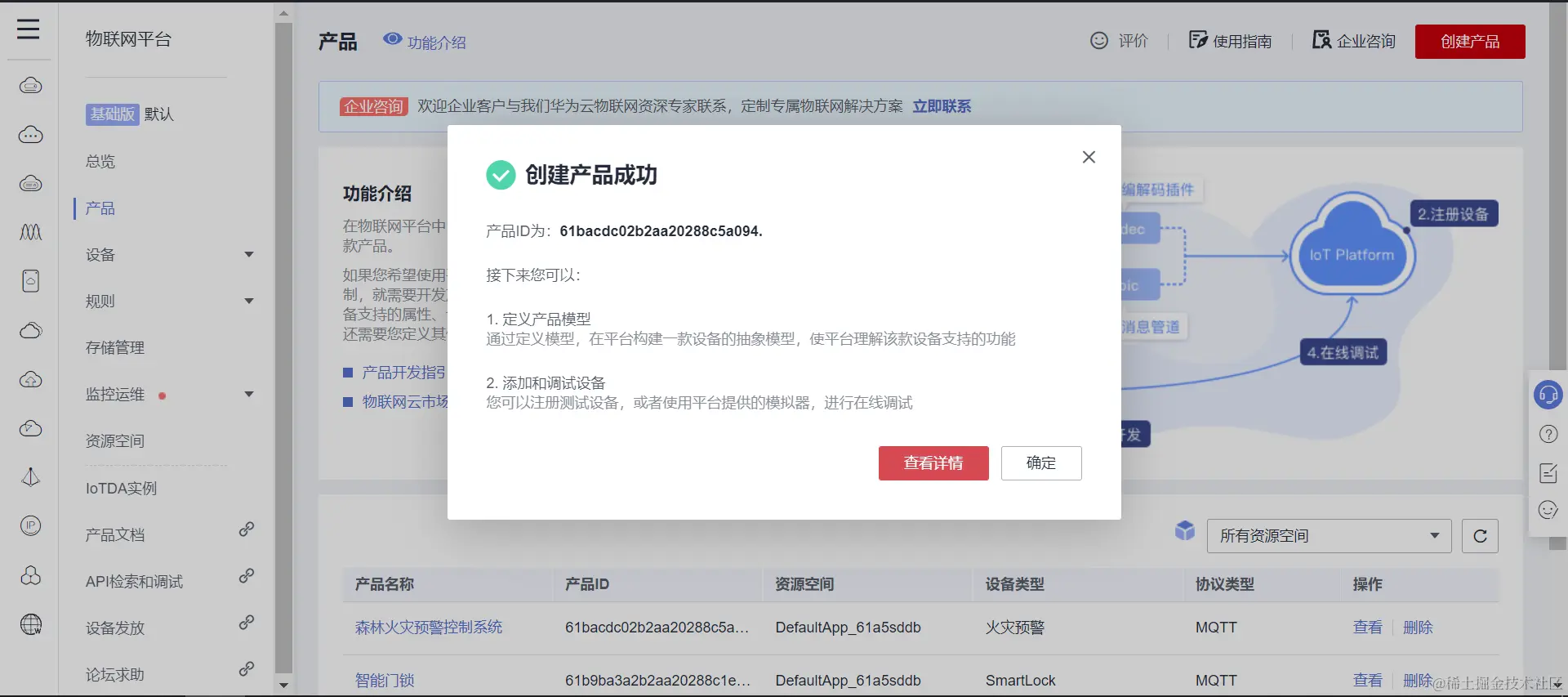The width and height of the screenshot is (1568, 697).
Task: Click the pyramid-shaped sidebar icon
Action: pos(30,476)
